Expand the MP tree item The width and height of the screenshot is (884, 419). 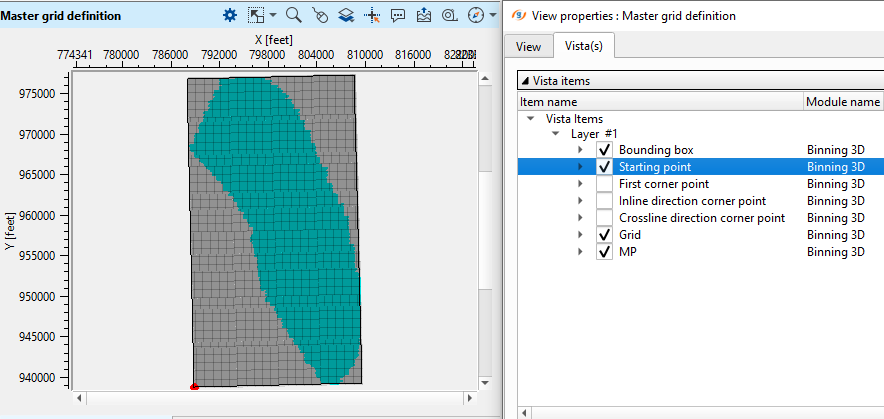coord(581,252)
